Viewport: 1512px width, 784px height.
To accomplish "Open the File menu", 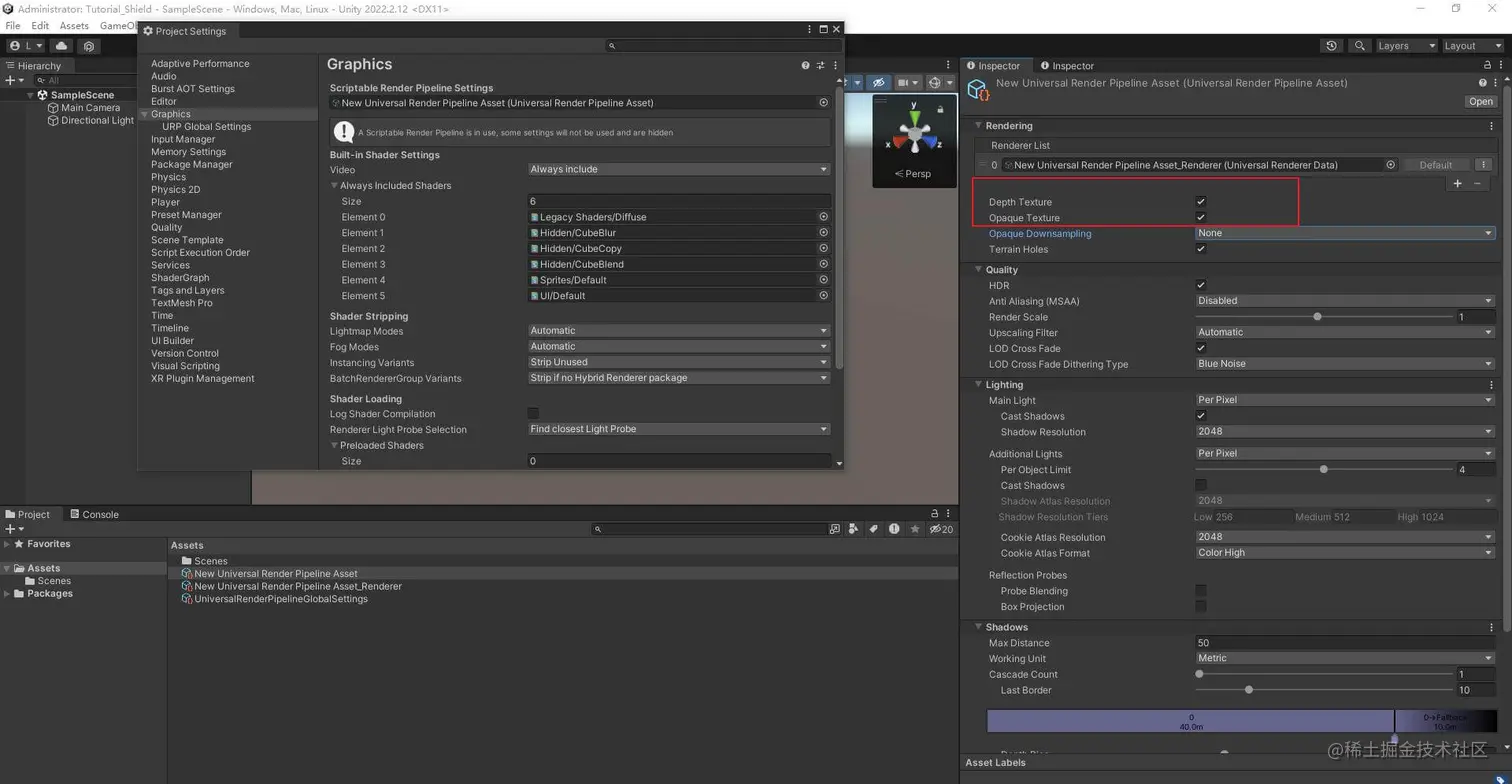I will coord(13,26).
